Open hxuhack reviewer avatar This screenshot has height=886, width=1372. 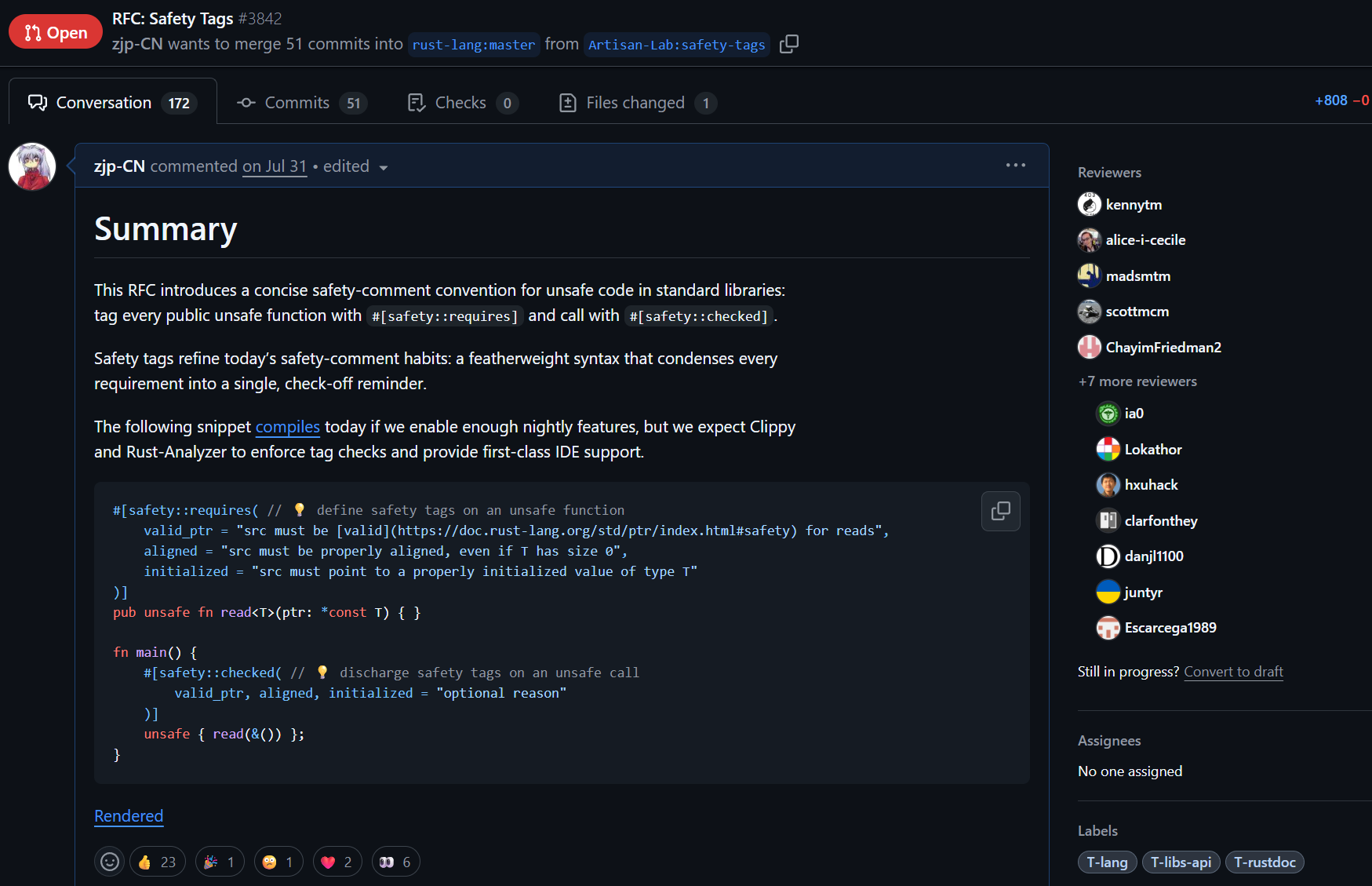point(1108,485)
